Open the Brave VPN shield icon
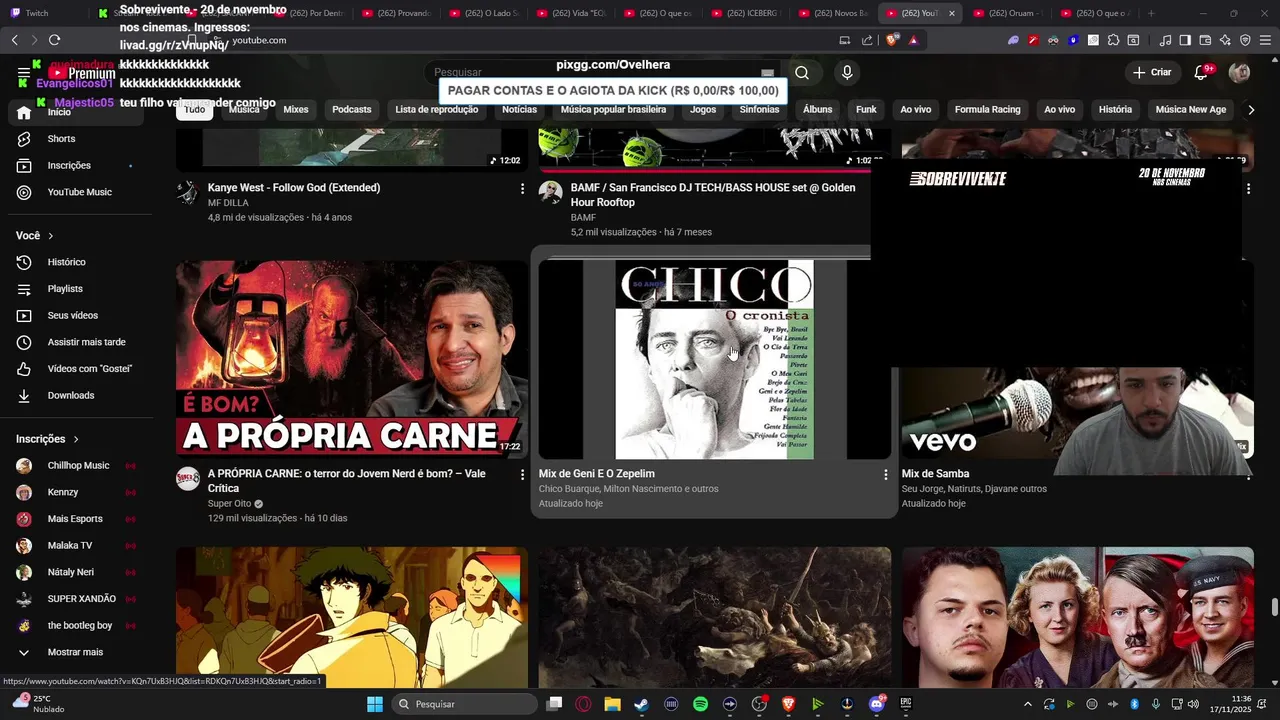The height and width of the screenshot is (720, 1280). pyautogui.click(x=1245, y=40)
